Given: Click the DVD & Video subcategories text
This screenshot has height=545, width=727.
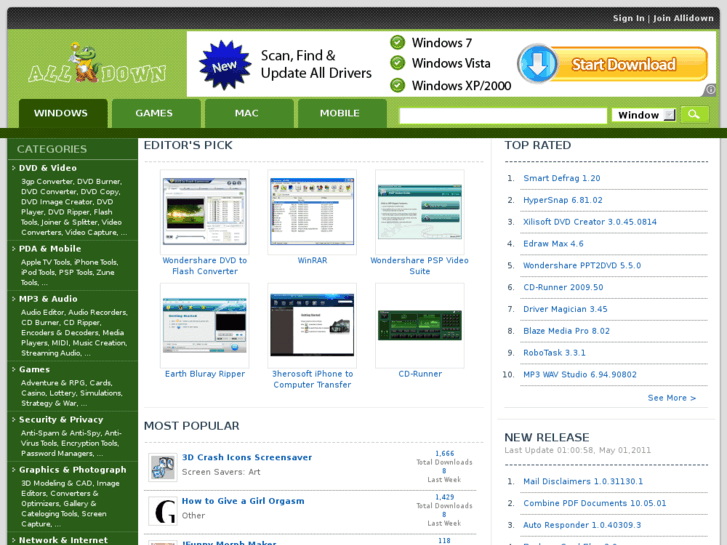Looking at the screenshot, I should coord(74,207).
